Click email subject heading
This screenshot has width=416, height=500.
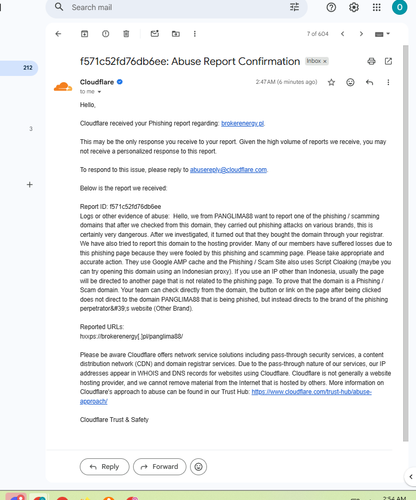190,61
